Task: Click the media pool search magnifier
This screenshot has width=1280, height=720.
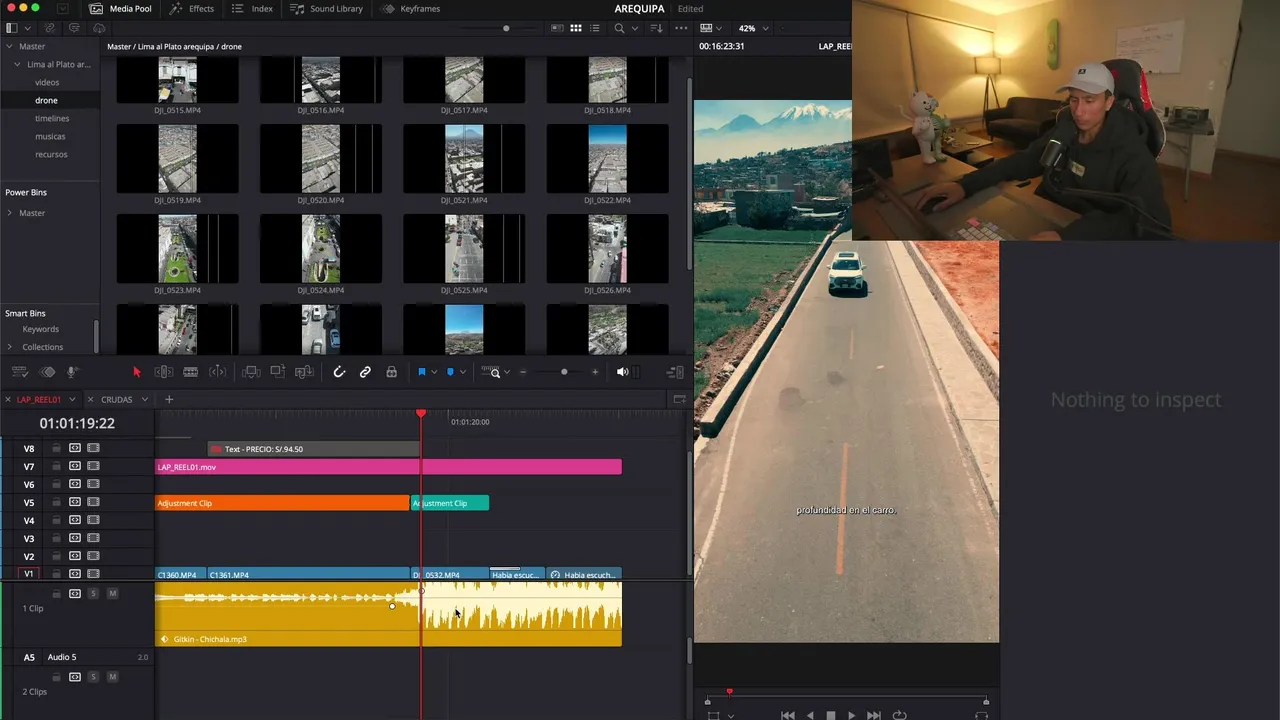Action: 620,28
